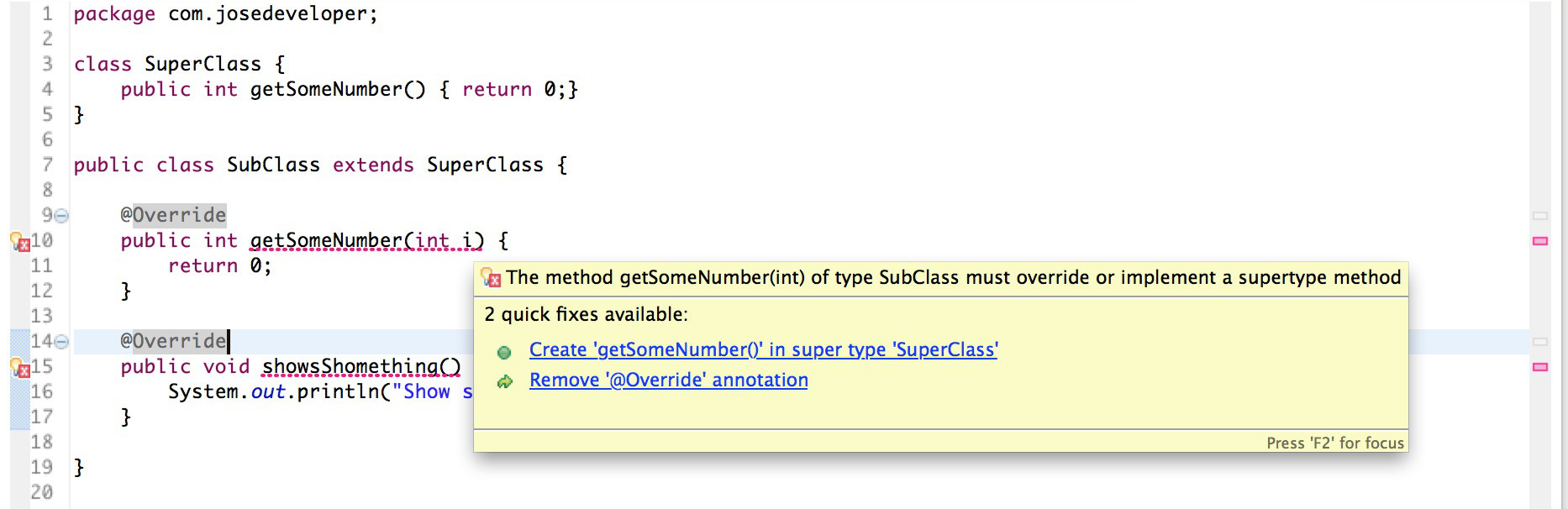Click the green create-method icon in quick fixes
The image size is (1568, 509).
click(504, 352)
